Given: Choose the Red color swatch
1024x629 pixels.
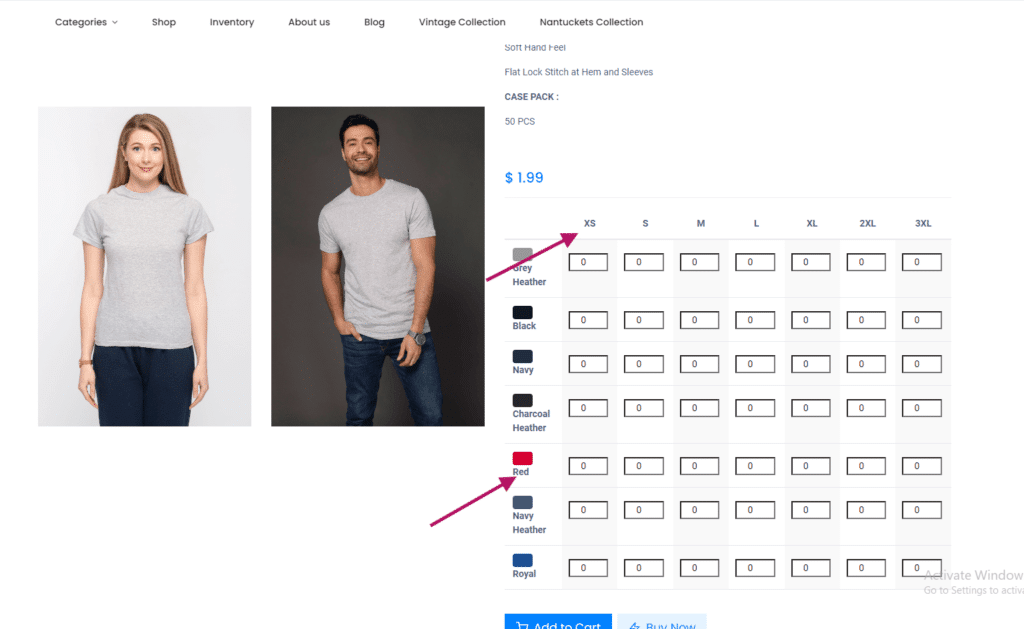Looking at the screenshot, I should 522,458.
